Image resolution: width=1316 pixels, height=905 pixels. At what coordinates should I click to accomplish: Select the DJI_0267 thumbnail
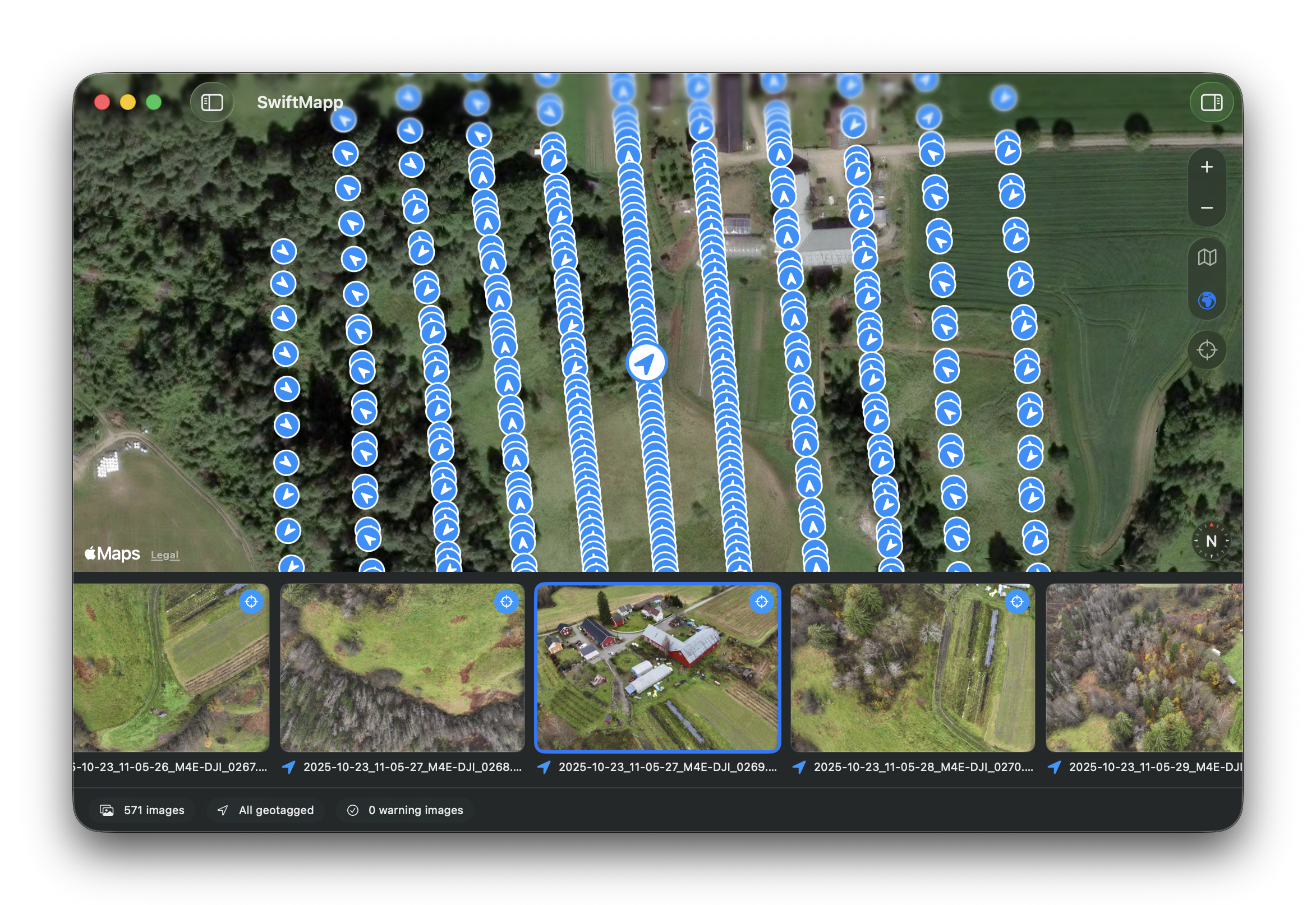(171, 667)
